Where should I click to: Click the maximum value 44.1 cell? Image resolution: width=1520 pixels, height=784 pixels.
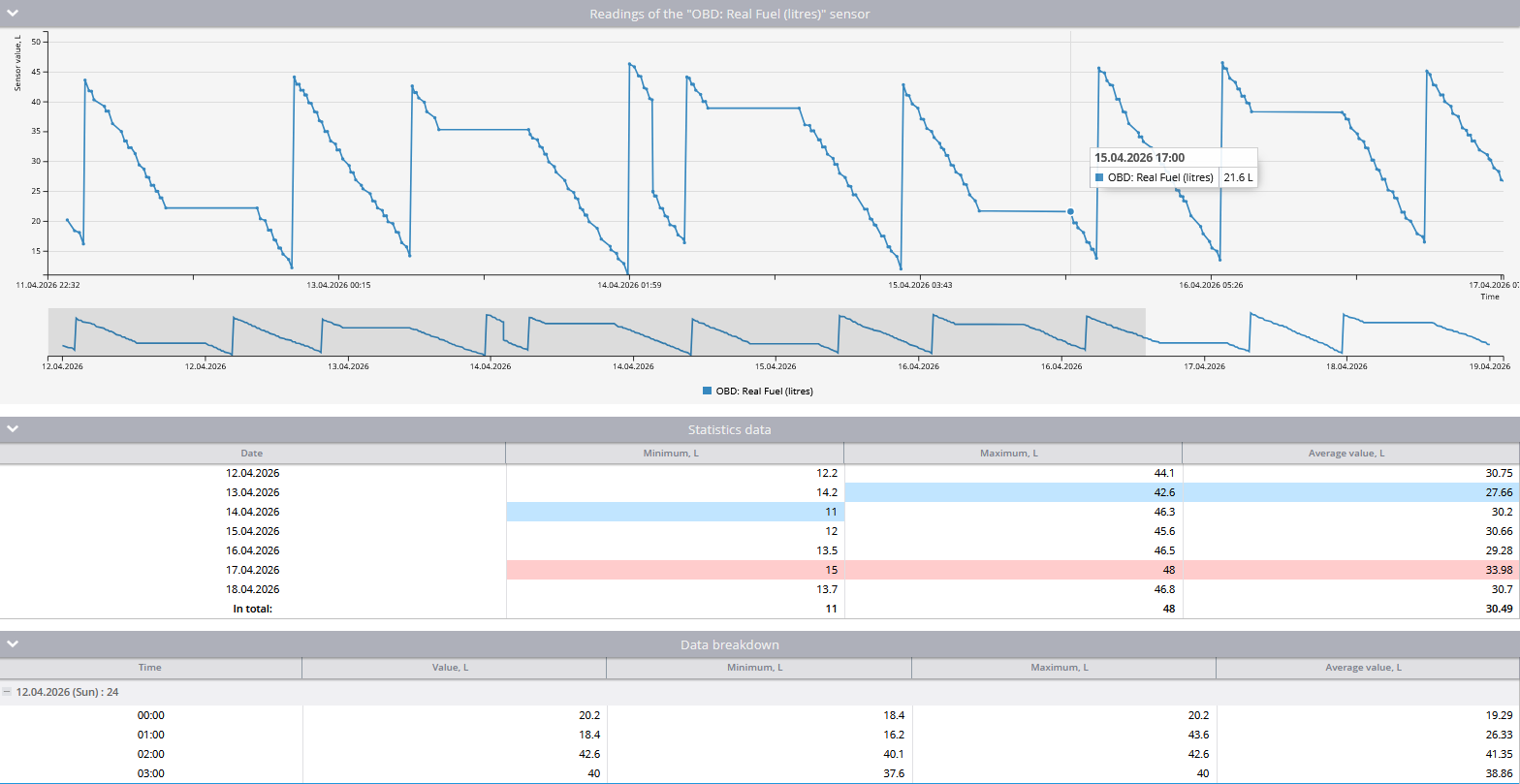coord(1013,473)
